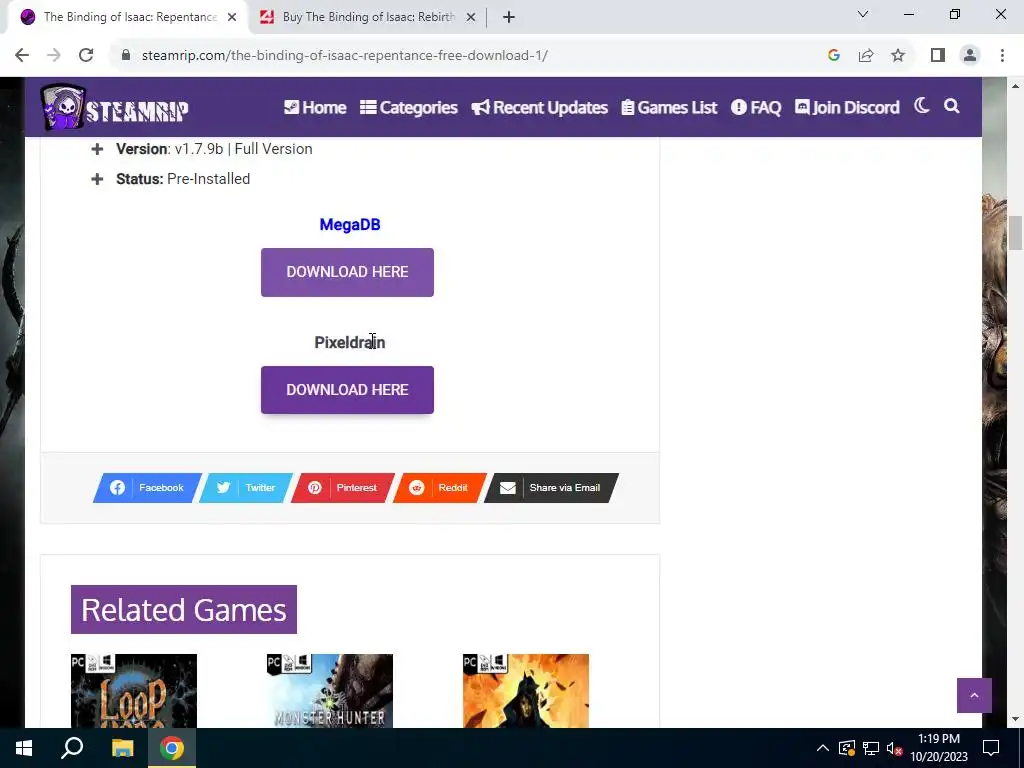1024x768 pixels.
Task: Open Chrome three-dot menu
Action: coord(1002,56)
